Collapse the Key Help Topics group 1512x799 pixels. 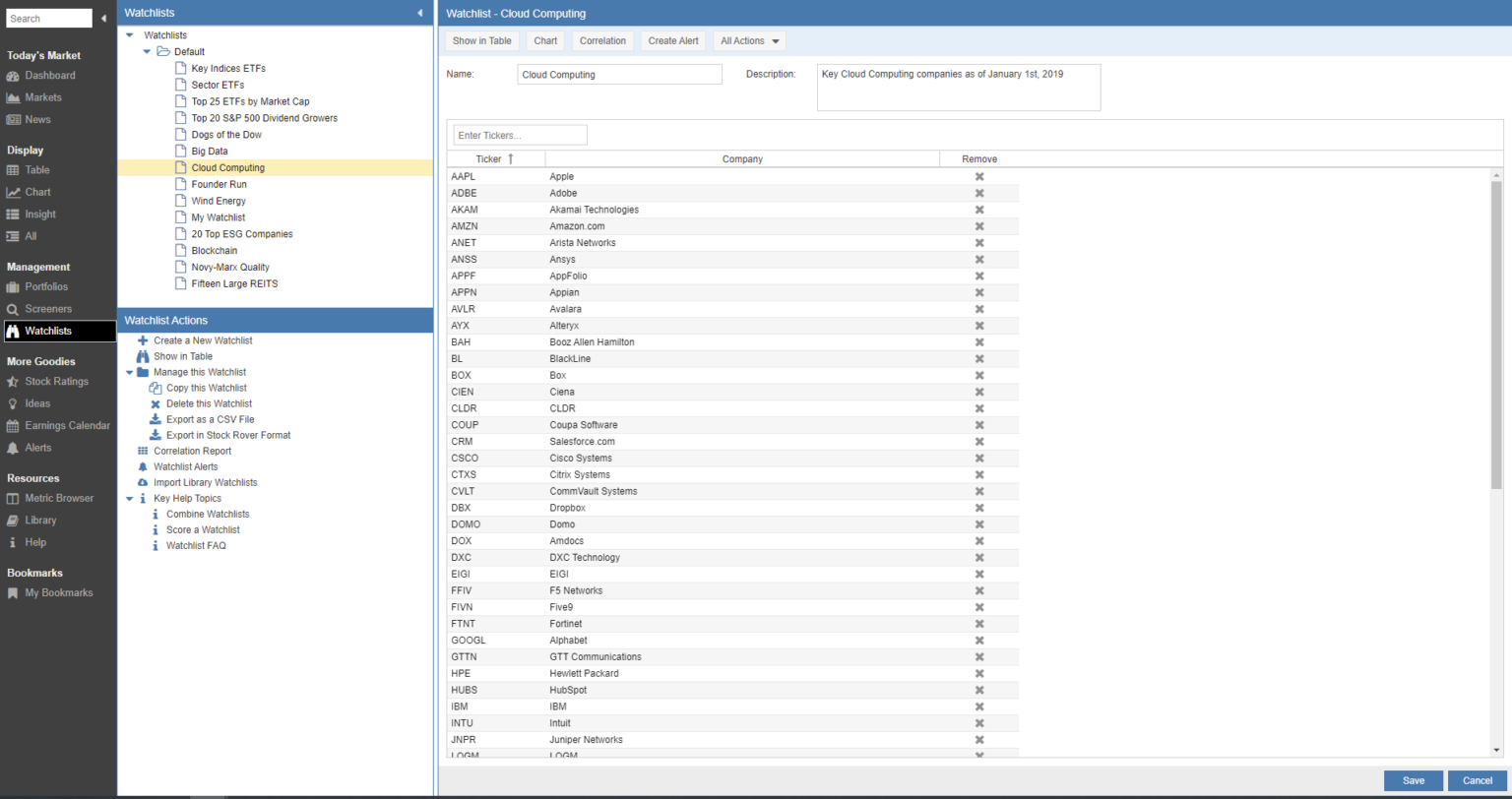click(x=130, y=499)
